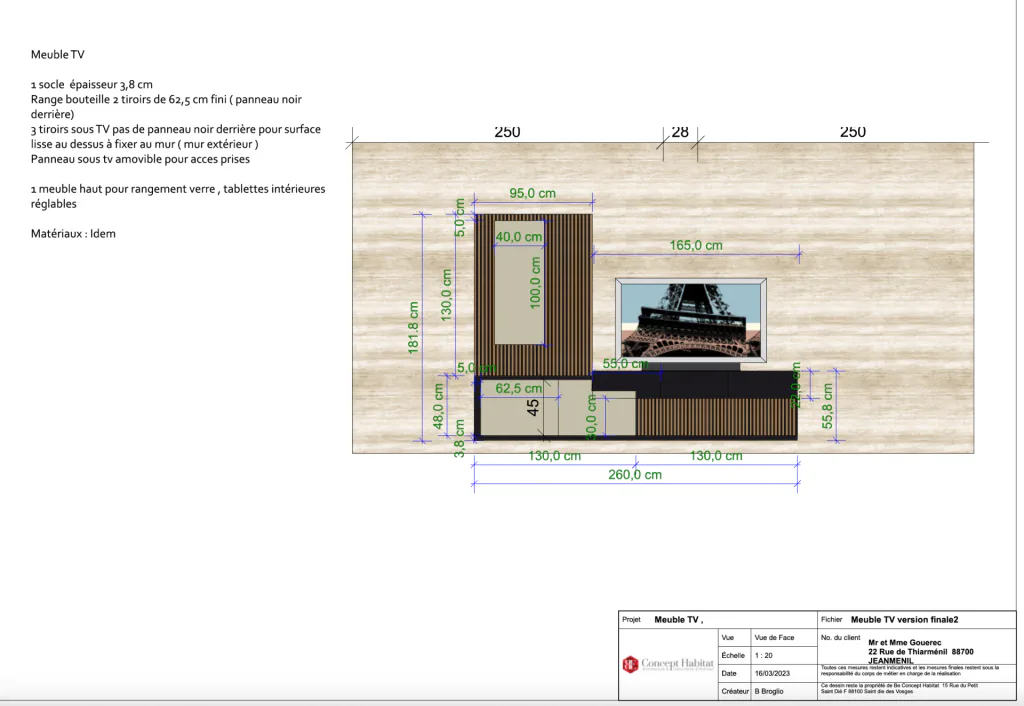Click the "No. du client" label
Viewport: 1024px width, 706px height.
(840, 637)
